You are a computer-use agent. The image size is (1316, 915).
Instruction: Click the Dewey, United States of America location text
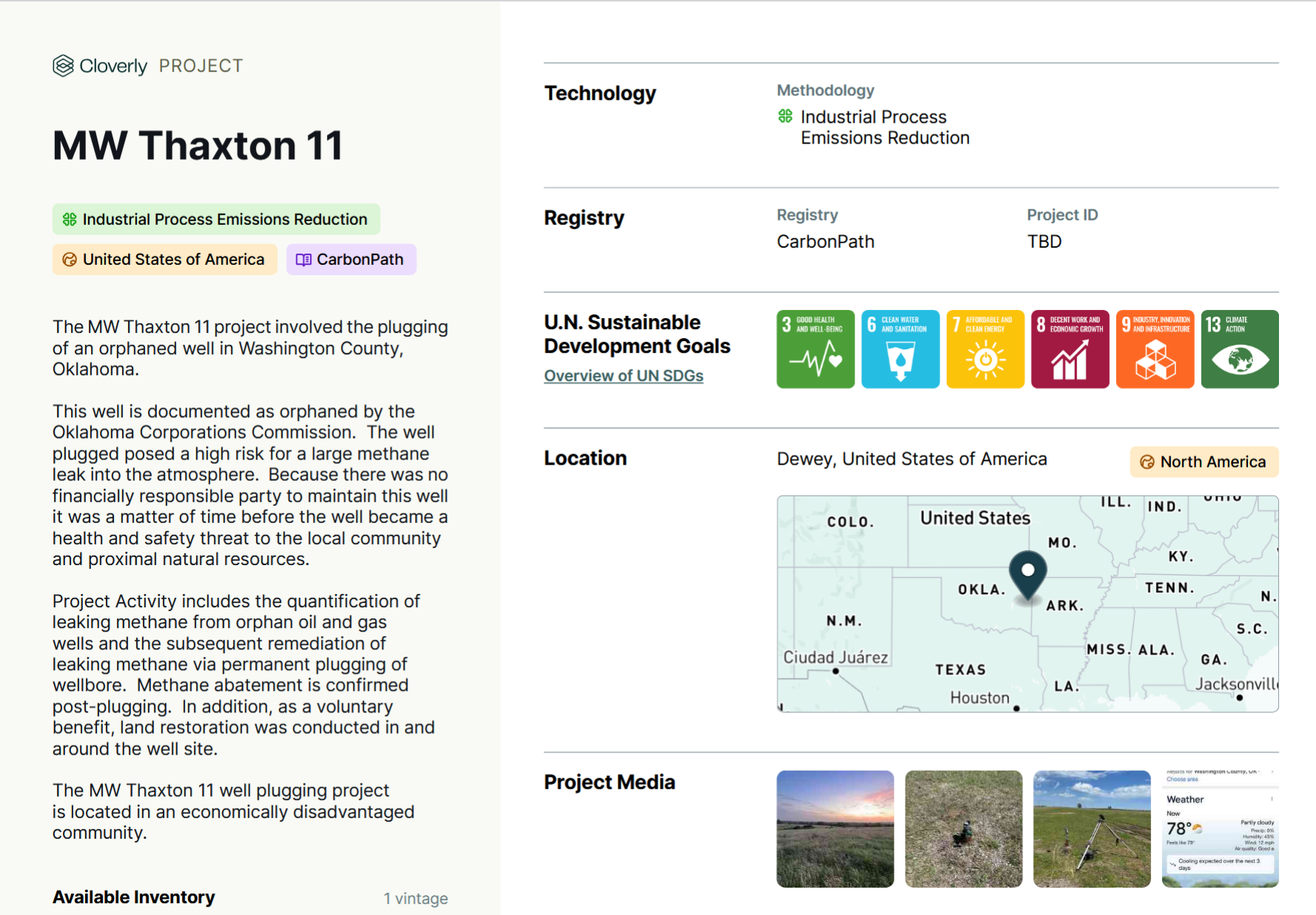point(911,459)
